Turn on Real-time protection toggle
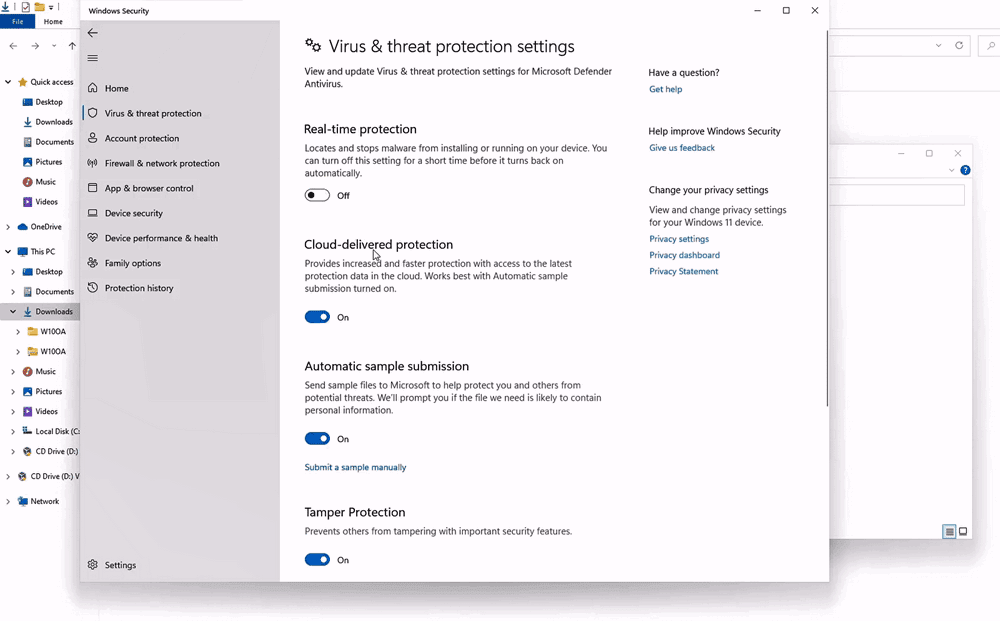 pos(317,195)
